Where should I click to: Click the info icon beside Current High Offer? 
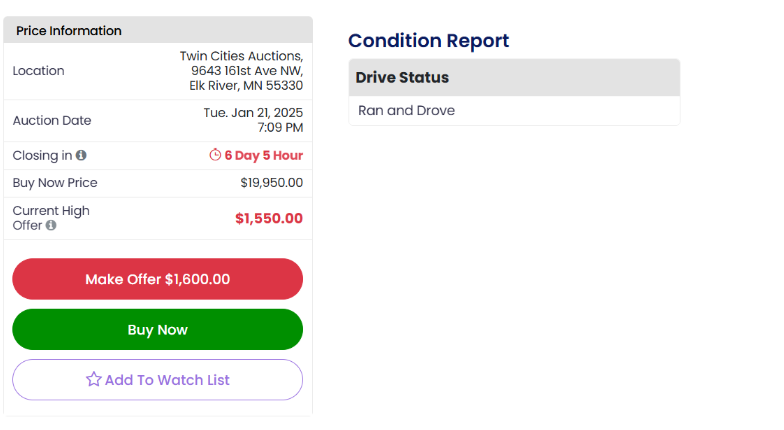click(51, 226)
